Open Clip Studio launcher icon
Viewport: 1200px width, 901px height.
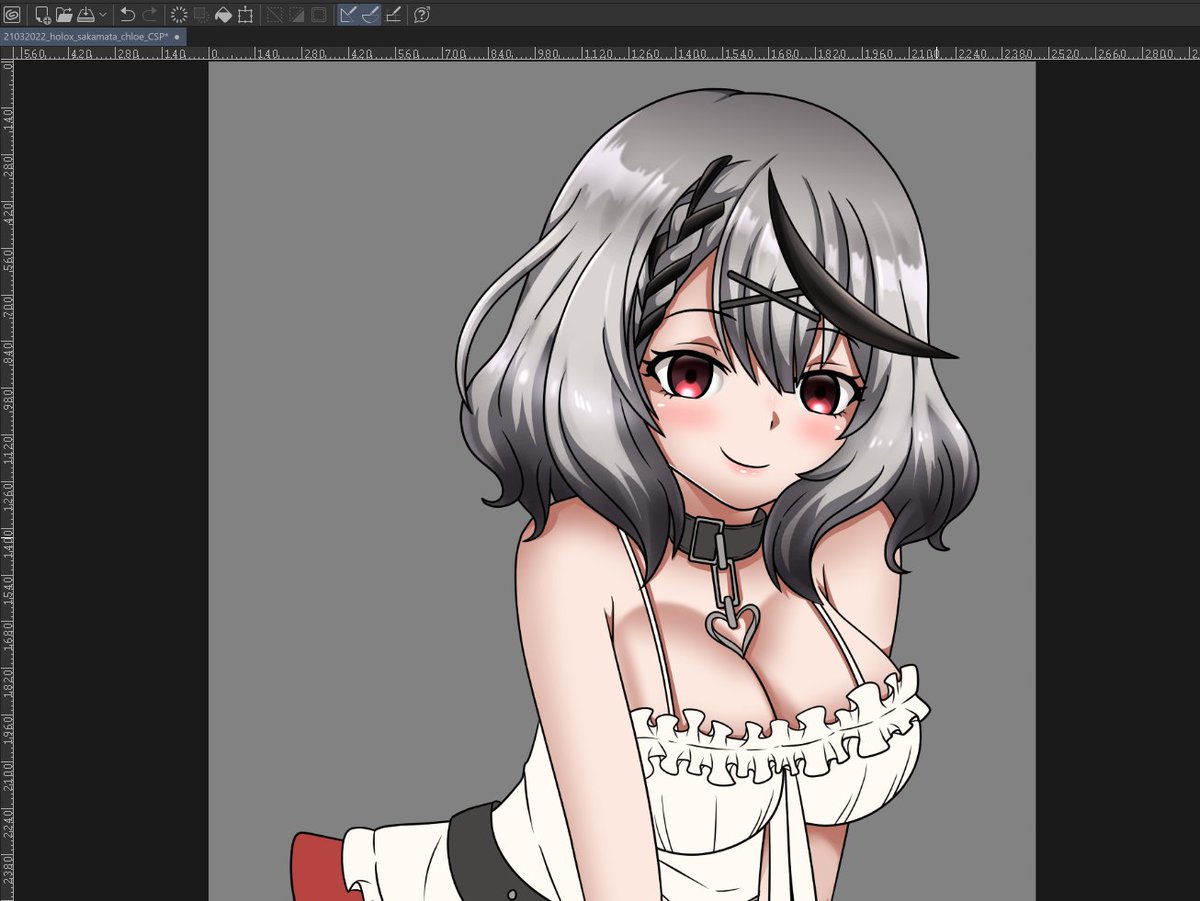pyautogui.click(x=12, y=14)
